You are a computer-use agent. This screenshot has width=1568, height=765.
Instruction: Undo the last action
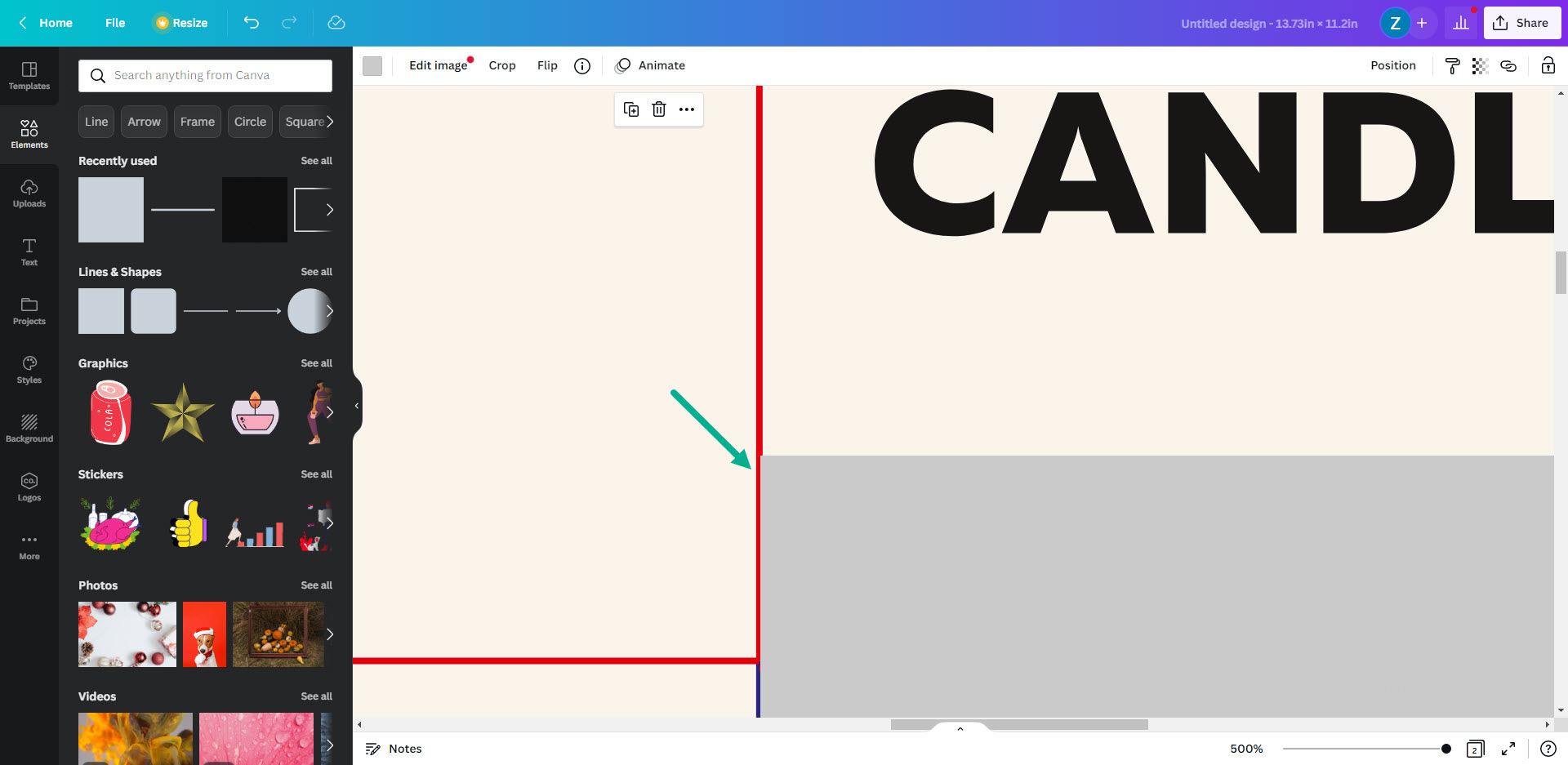(x=251, y=23)
